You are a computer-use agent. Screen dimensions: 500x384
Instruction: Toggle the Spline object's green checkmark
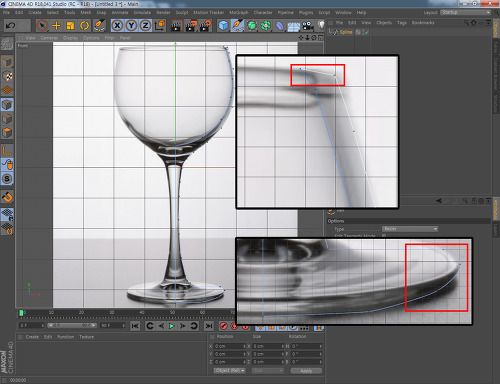366,32
